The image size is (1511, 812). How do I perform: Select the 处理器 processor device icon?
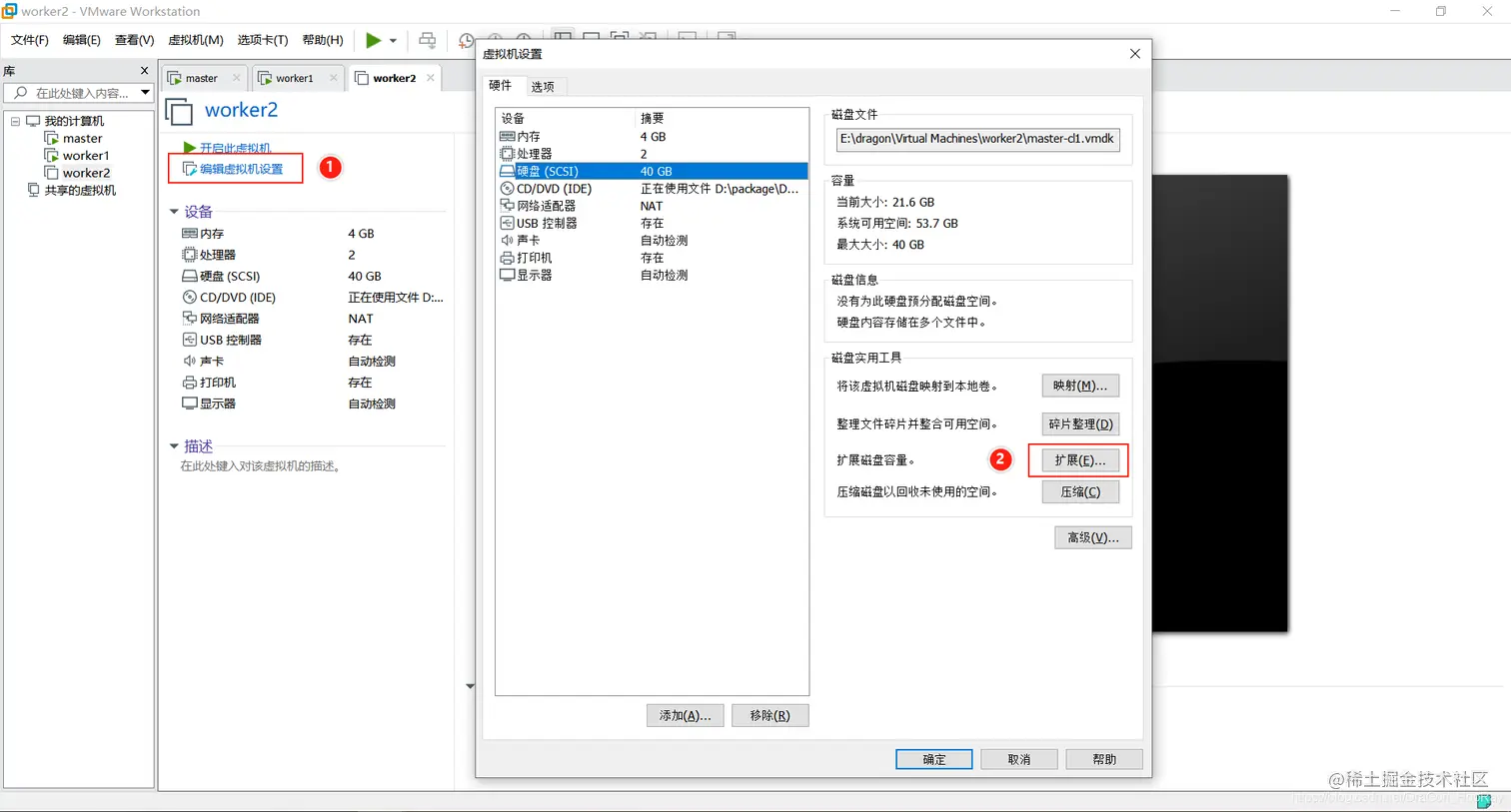coord(509,153)
